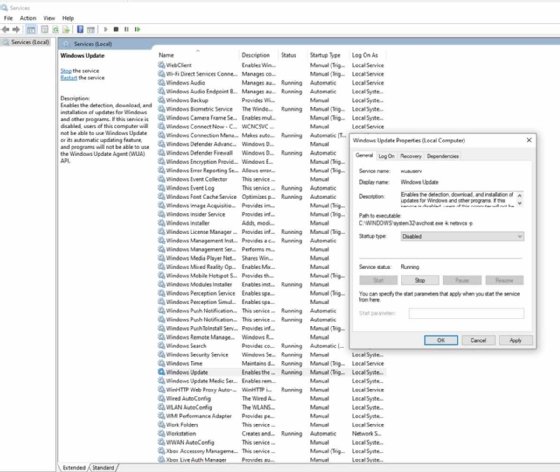Viewport: 560px width, 472px height.
Task: Select the gear icon of Windows Installer
Action: pyautogui.click(x=161, y=223)
